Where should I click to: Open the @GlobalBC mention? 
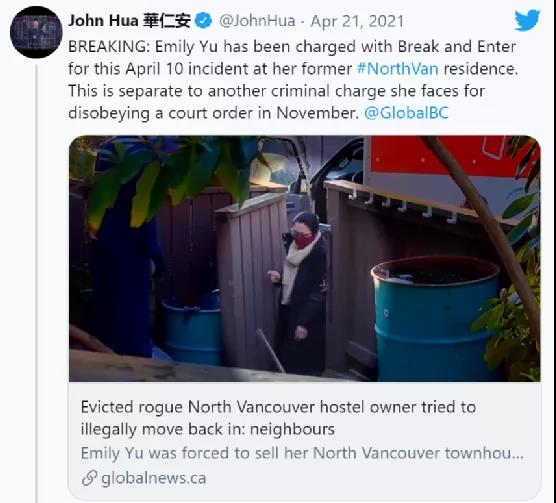tap(406, 113)
